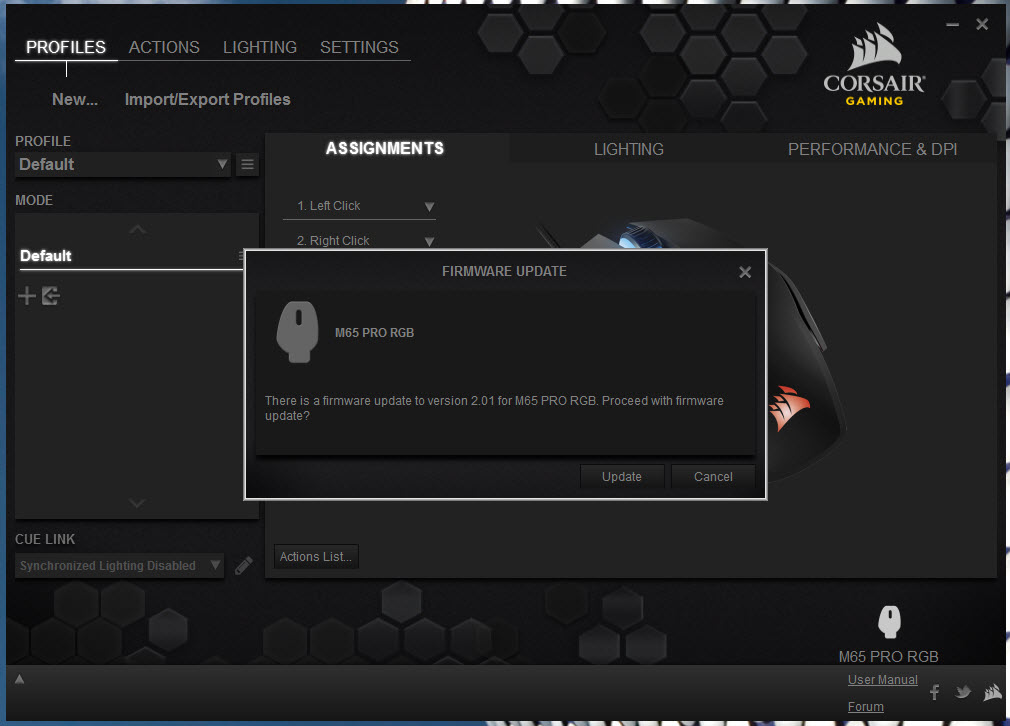The image size is (1010, 726).
Task: Click the import mode icon beside plus
Action: pos(51,296)
